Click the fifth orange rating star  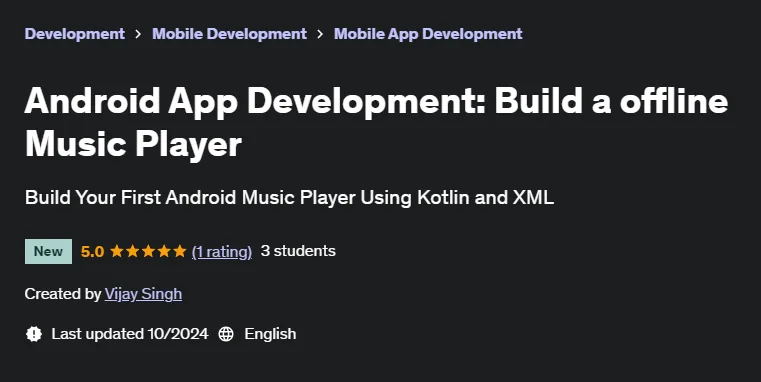point(180,251)
